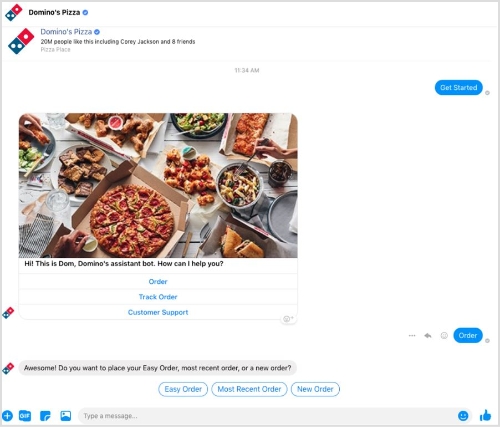Open the food spread image in the card
This screenshot has width=500, height=427.
[158, 185]
